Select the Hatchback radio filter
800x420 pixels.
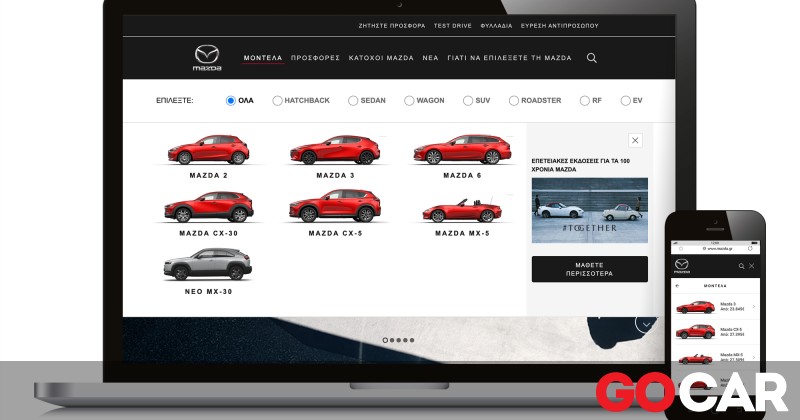277,101
